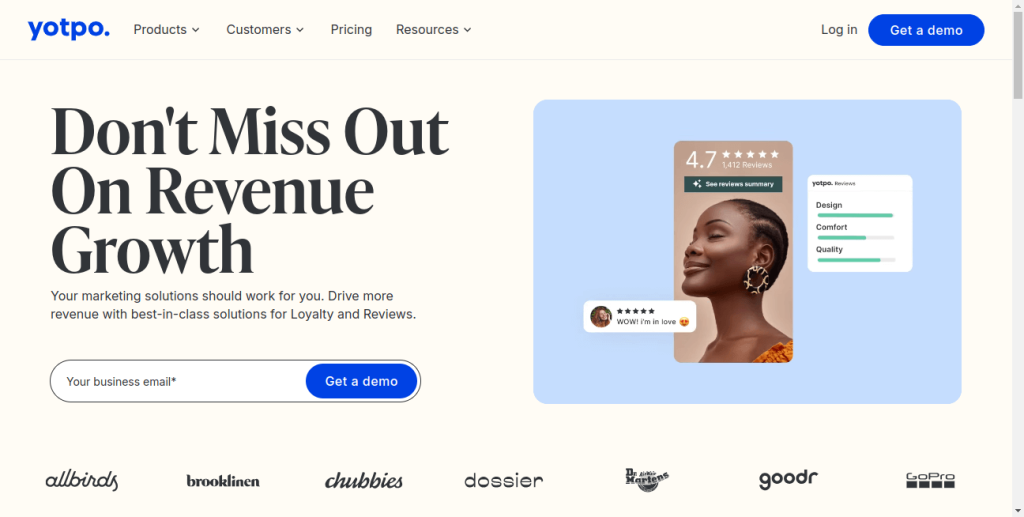Click the dossier brand logo

click(504, 481)
